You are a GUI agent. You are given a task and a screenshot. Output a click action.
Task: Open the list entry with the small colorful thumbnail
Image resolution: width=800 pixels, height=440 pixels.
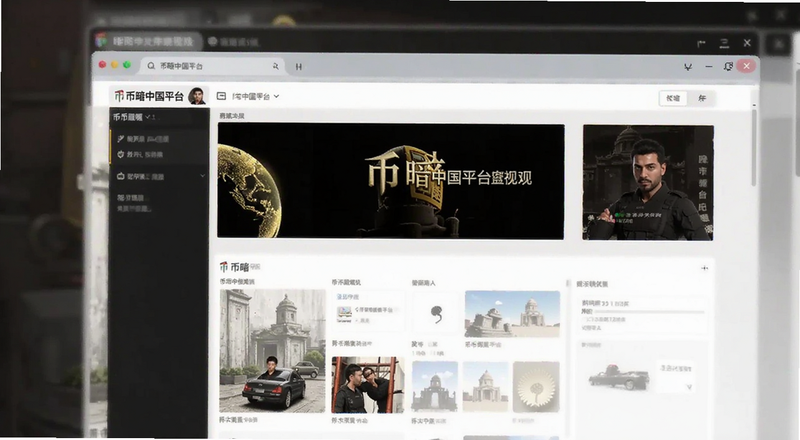pyautogui.click(x=367, y=312)
